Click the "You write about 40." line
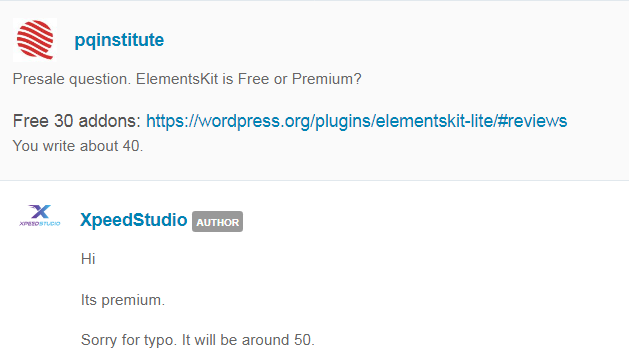629x363 pixels. (78, 146)
